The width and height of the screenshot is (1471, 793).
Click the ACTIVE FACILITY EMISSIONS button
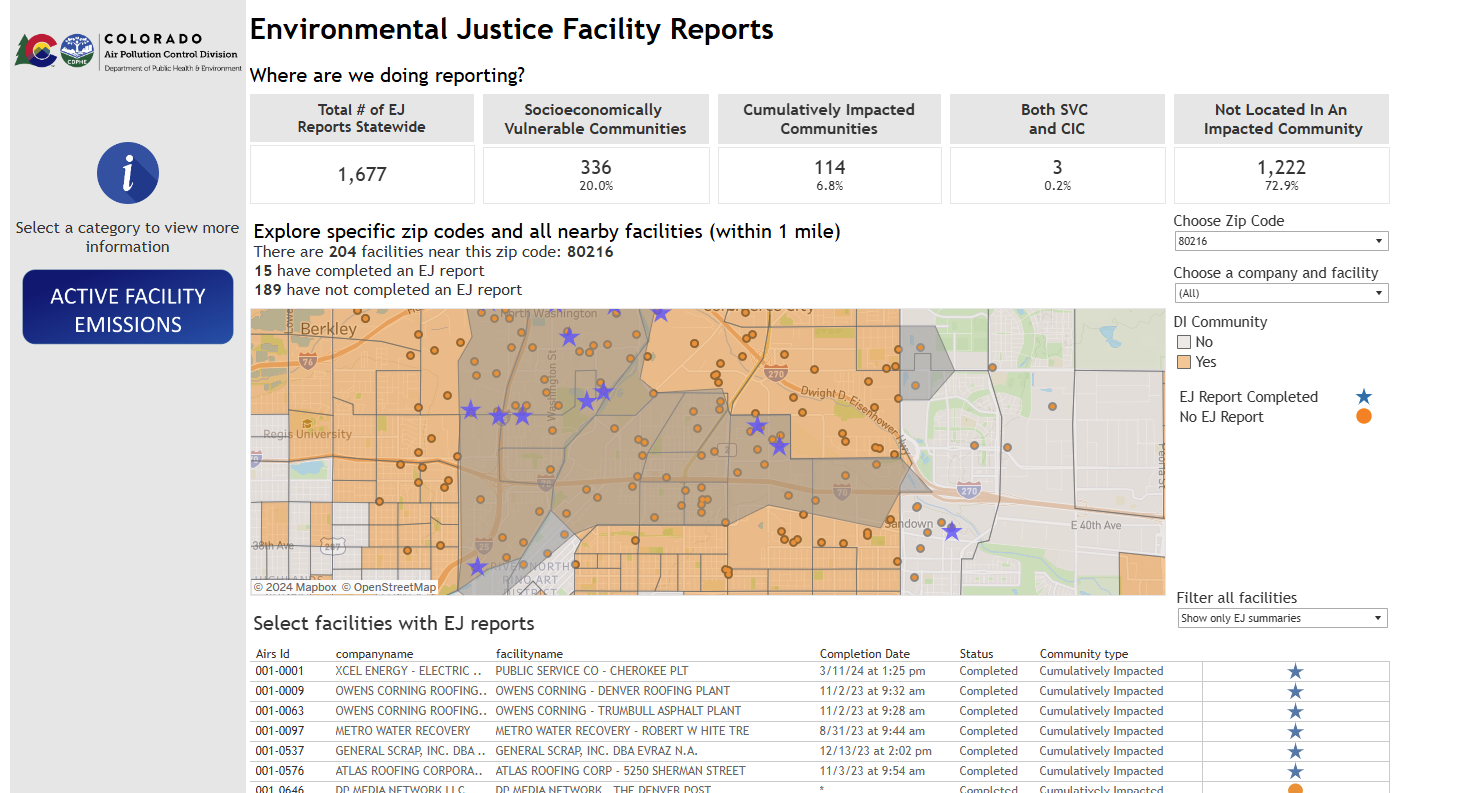(127, 306)
